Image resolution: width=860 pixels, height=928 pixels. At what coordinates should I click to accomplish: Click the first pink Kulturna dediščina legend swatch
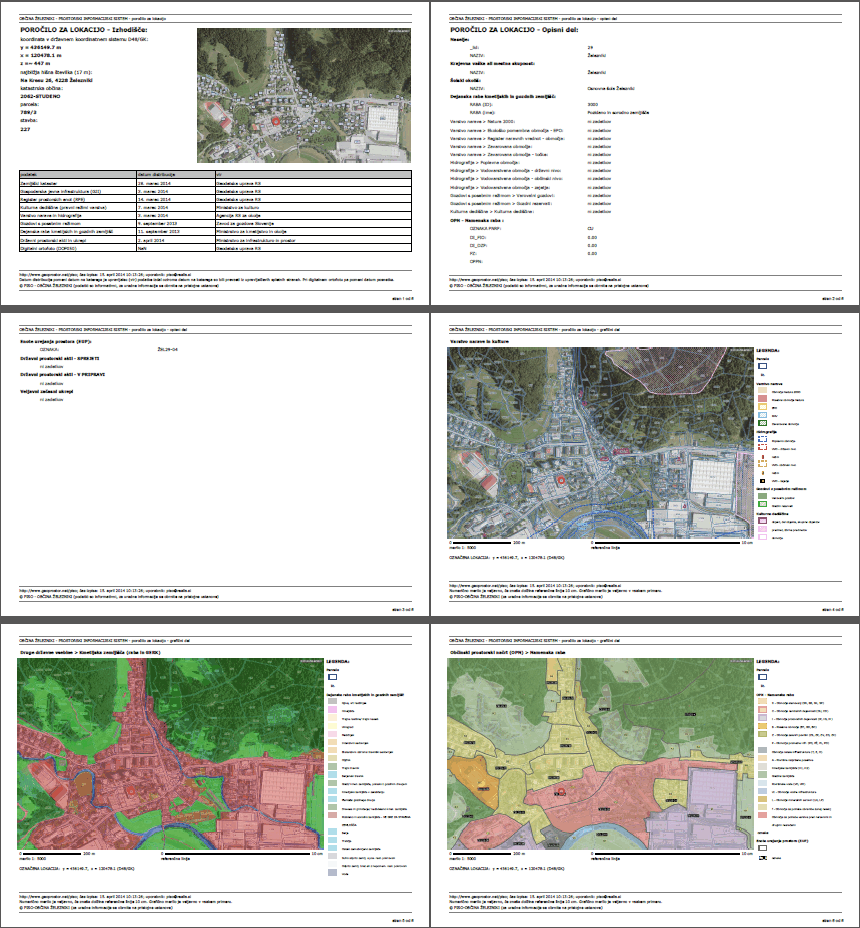(x=761, y=520)
